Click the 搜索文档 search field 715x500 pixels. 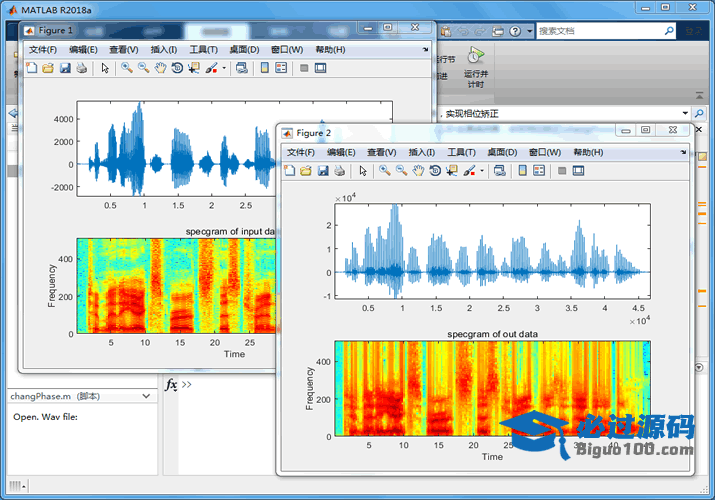point(600,31)
